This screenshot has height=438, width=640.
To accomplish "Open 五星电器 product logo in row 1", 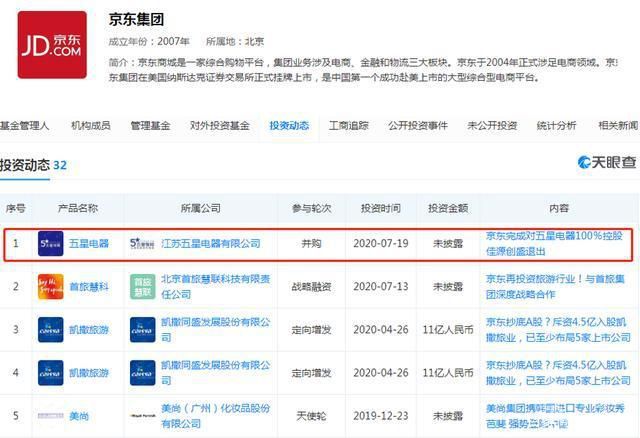I will coord(51,244).
